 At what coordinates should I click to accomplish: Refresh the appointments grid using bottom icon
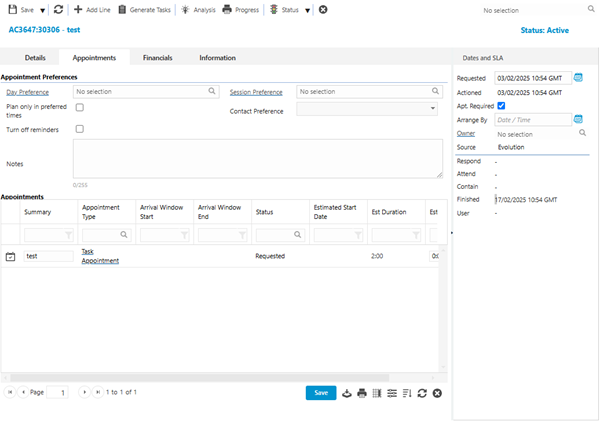[x=422, y=393]
